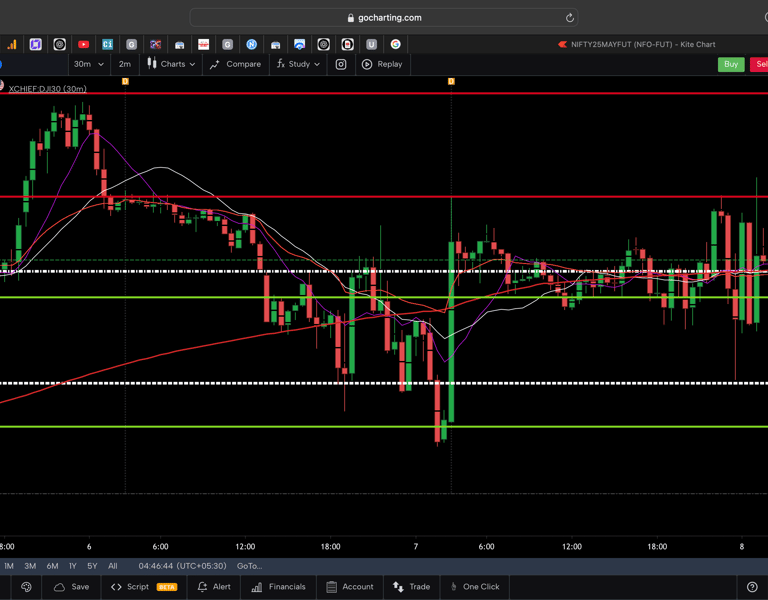The image size is (768, 600).
Task: Click the Replay play-circle icon
Action: point(367,64)
